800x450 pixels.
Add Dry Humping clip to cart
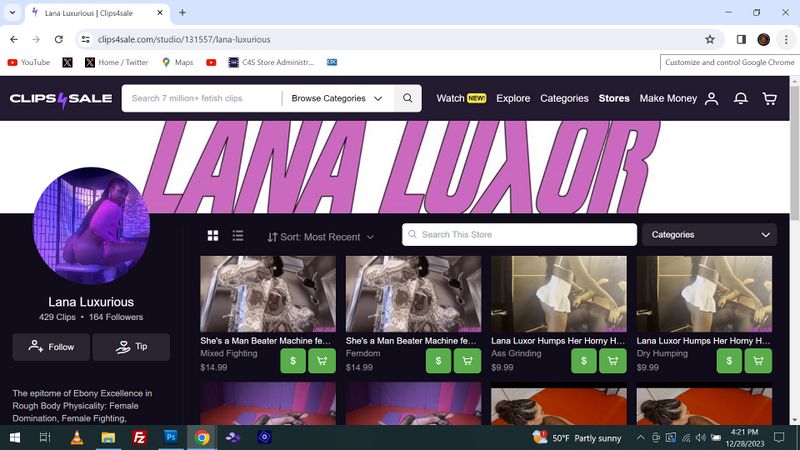pos(758,361)
